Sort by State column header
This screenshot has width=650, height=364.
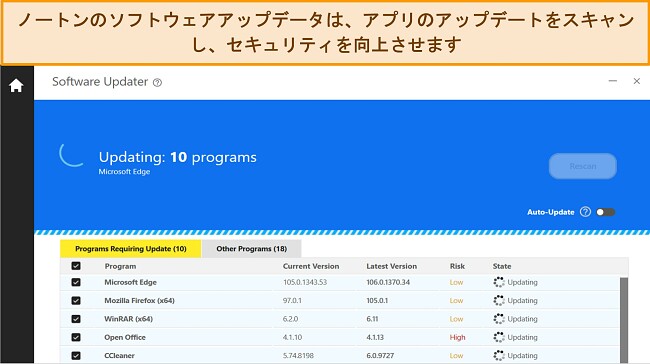point(502,266)
